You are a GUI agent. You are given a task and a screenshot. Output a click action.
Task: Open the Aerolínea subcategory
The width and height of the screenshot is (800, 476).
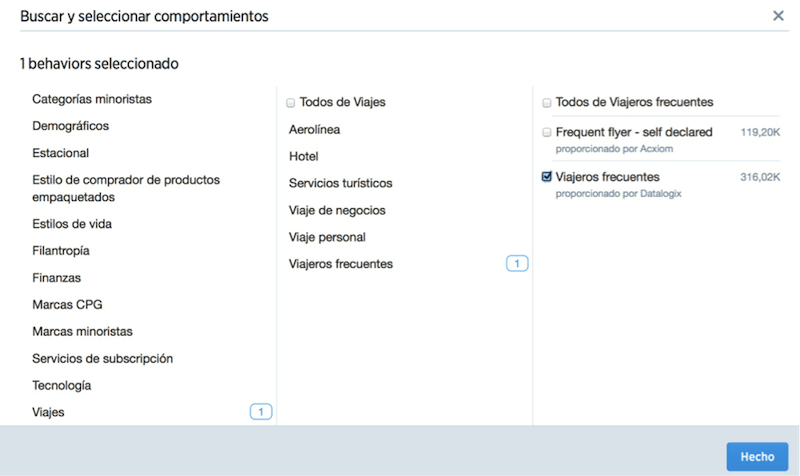click(314, 130)
